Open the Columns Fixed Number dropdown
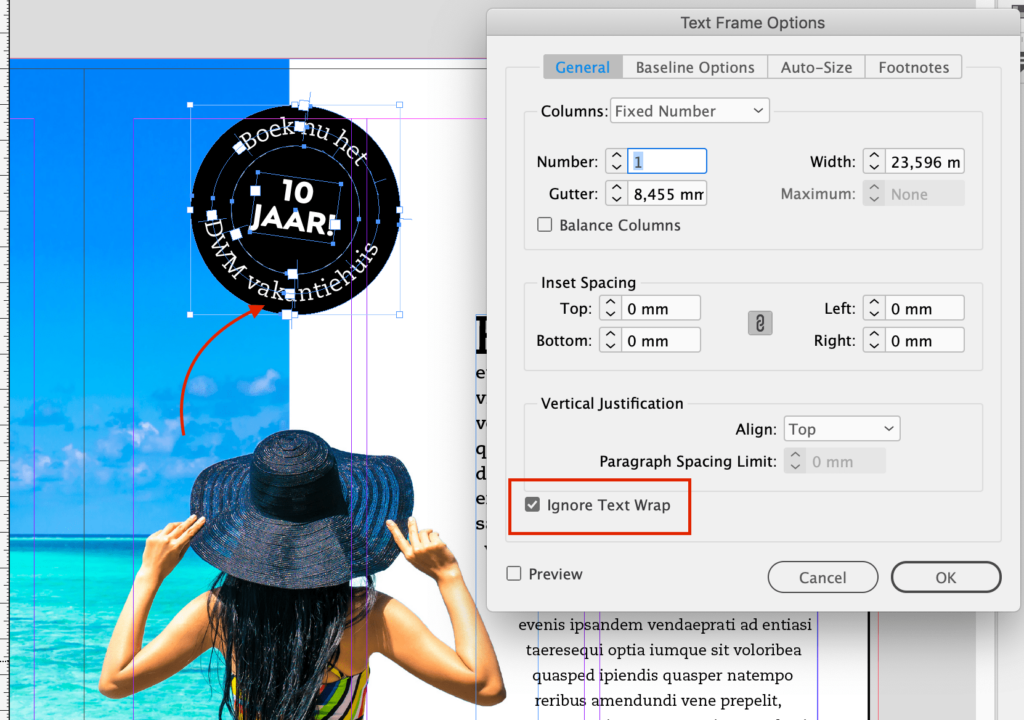This screenshot has height=720, width=1024. [689, 111]
